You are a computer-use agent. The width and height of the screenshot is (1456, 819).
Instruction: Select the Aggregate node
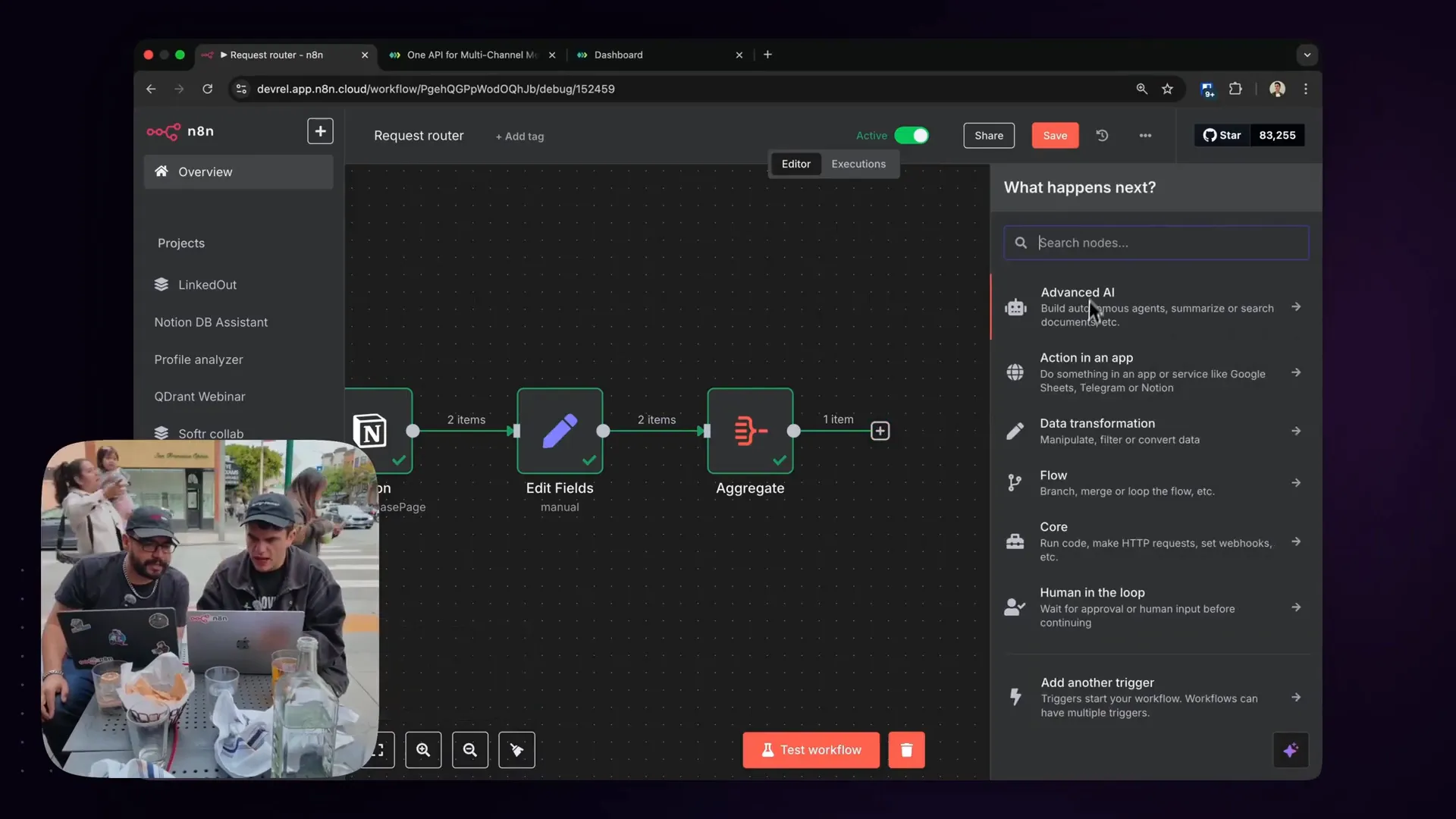(750, 431)
